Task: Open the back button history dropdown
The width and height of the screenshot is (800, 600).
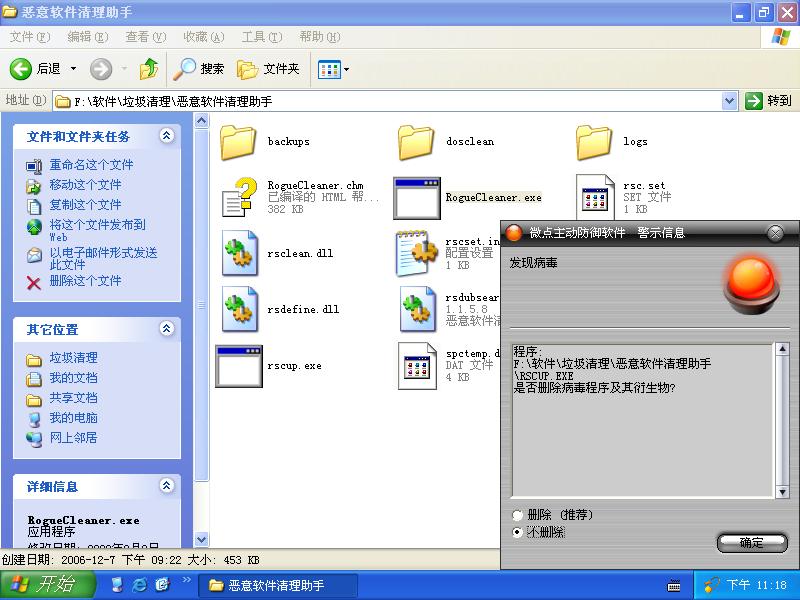Action: [73, 69]
